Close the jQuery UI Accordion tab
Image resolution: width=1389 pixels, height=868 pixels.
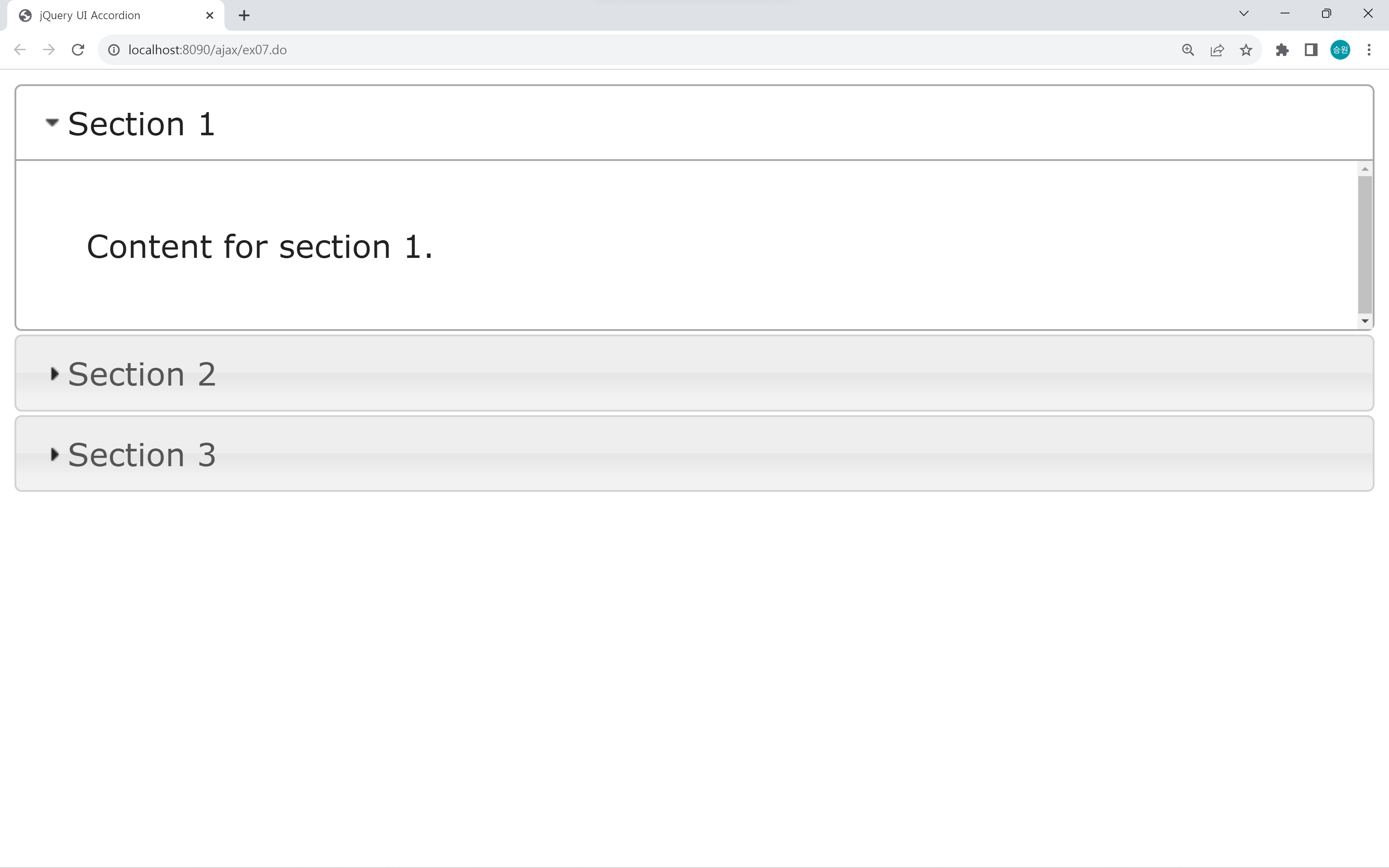[x=209, y=16]
